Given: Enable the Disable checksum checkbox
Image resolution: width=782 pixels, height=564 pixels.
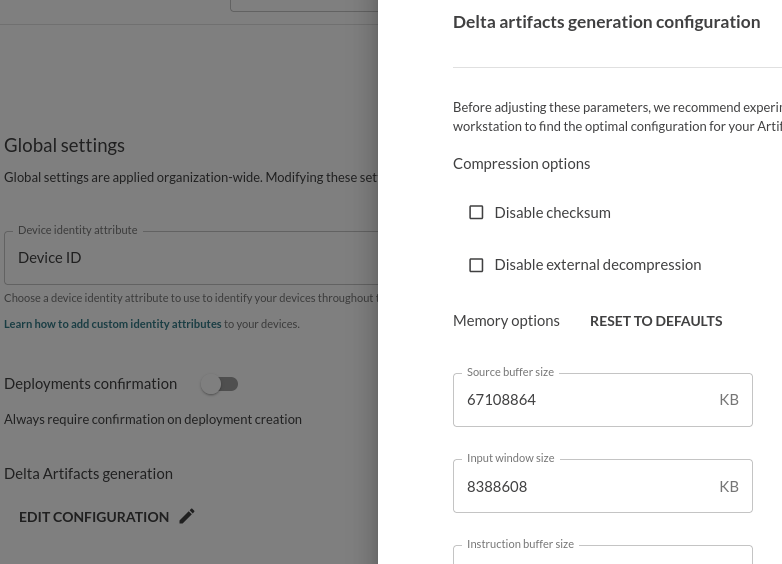Looking at the screenshot, I should tap(476, 212).
